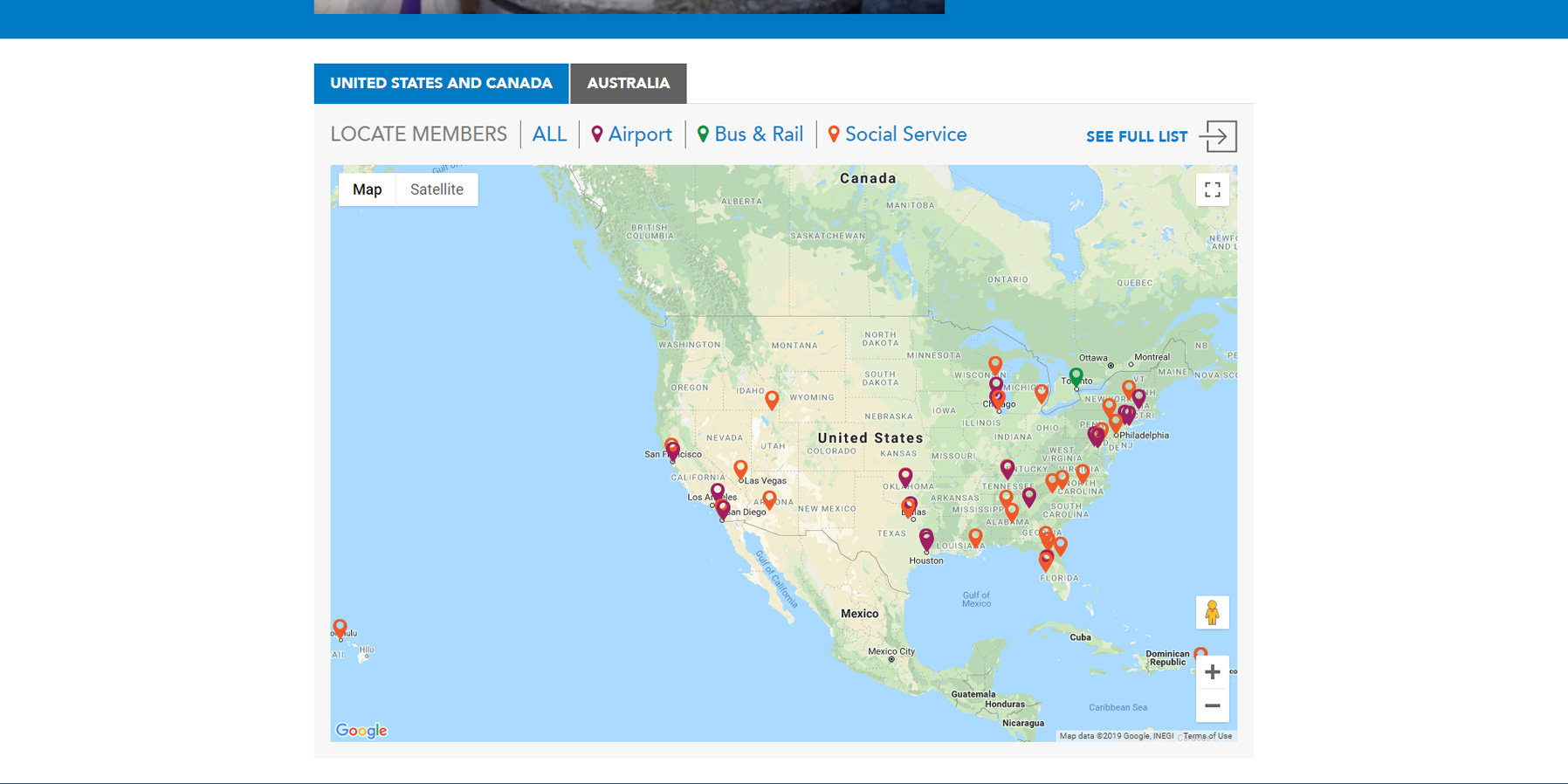Filter members by Bus & Rail
This screenshot has width=1568, height=784.
click(x=750, y=134)
